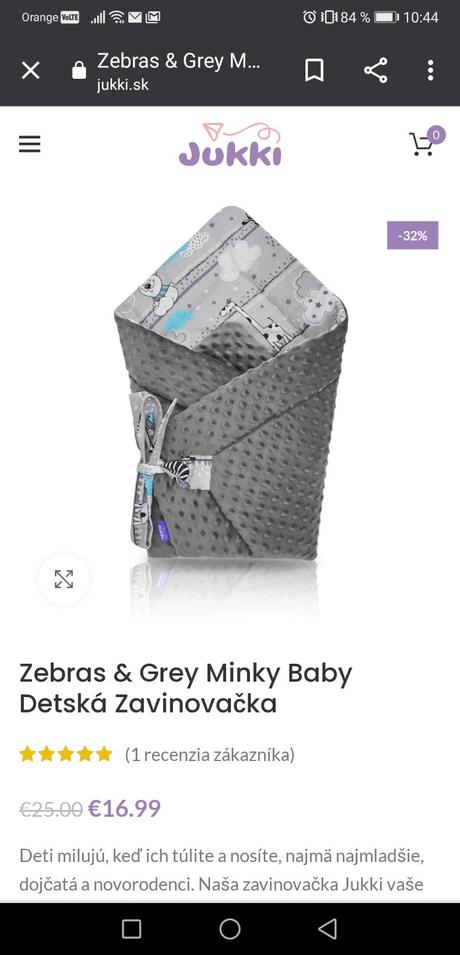This screenshot has width=460, height=955.
Task: Go back with the triangle navigation button
Action: click(327, 929)
